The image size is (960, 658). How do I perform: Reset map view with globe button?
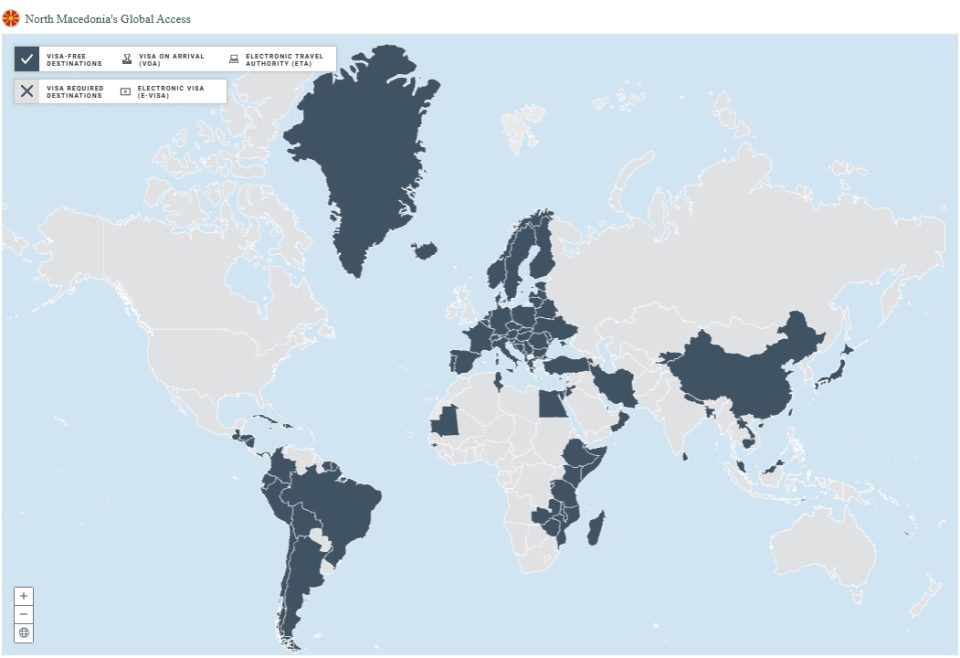(x=24, y=632)
